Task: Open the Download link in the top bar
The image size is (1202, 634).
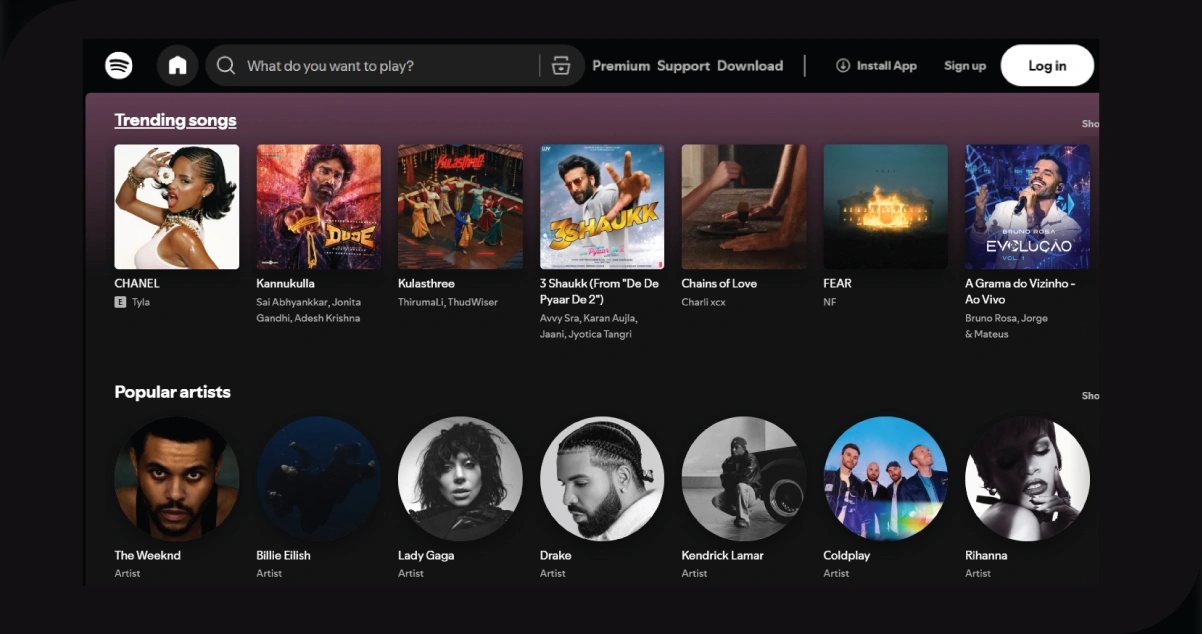Action: [750, 66]
